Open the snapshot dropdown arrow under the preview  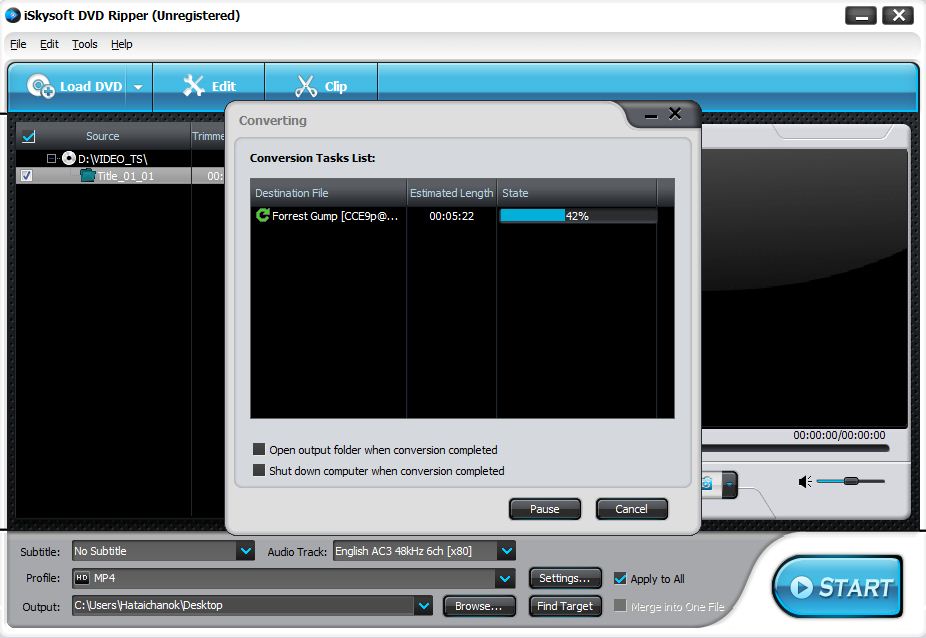tap(730, 484)
